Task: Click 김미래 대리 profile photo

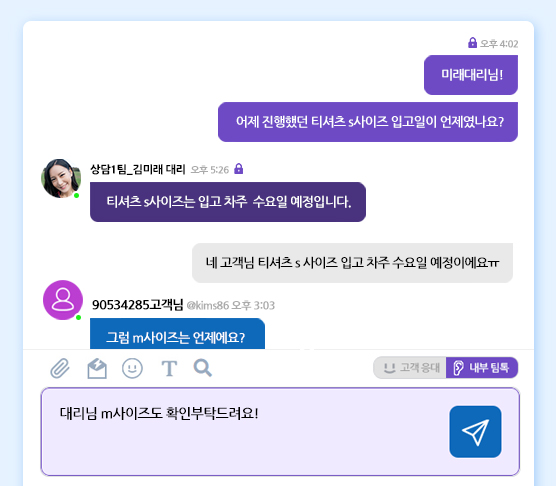Action: 61,178
